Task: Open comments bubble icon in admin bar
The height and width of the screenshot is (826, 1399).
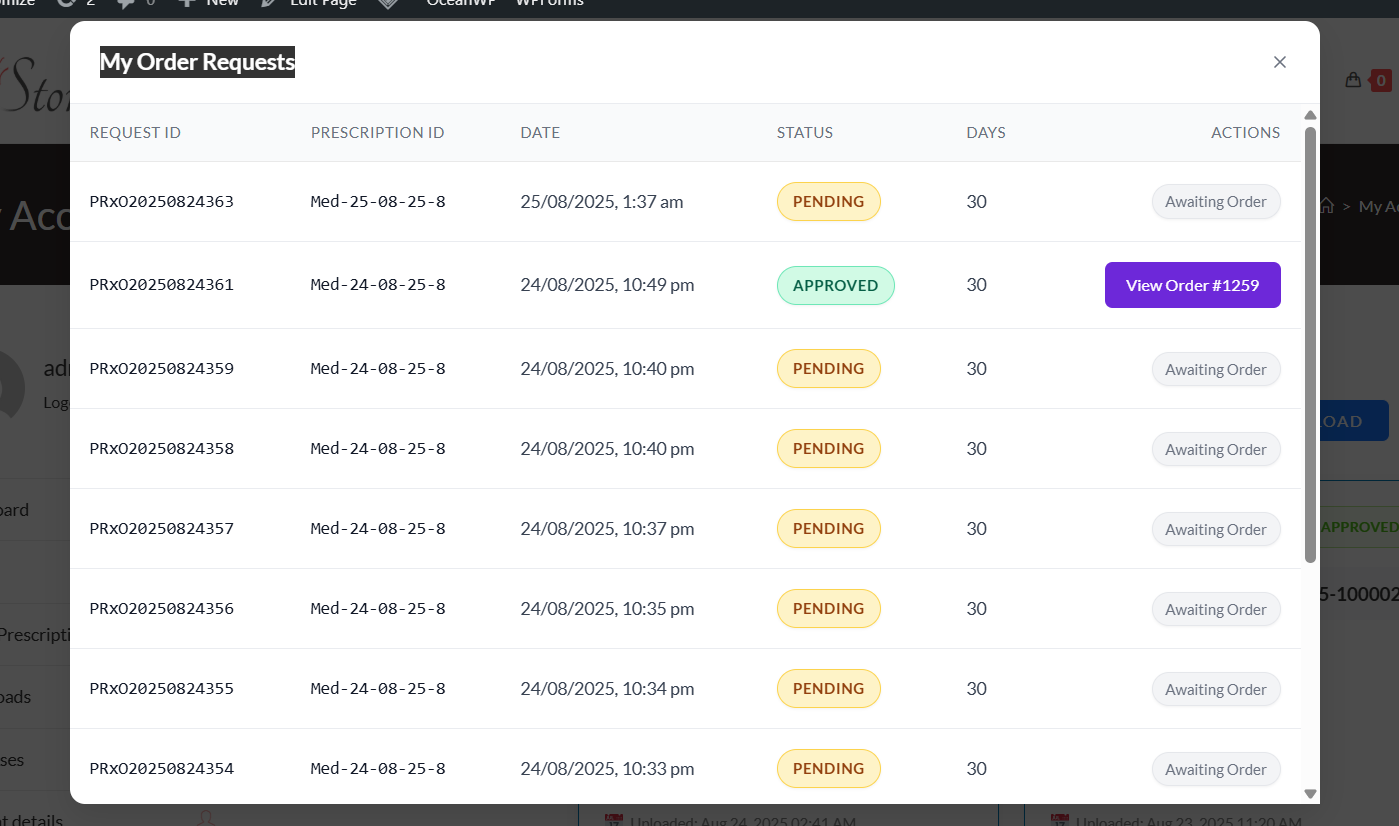Action: pos(126,3)
